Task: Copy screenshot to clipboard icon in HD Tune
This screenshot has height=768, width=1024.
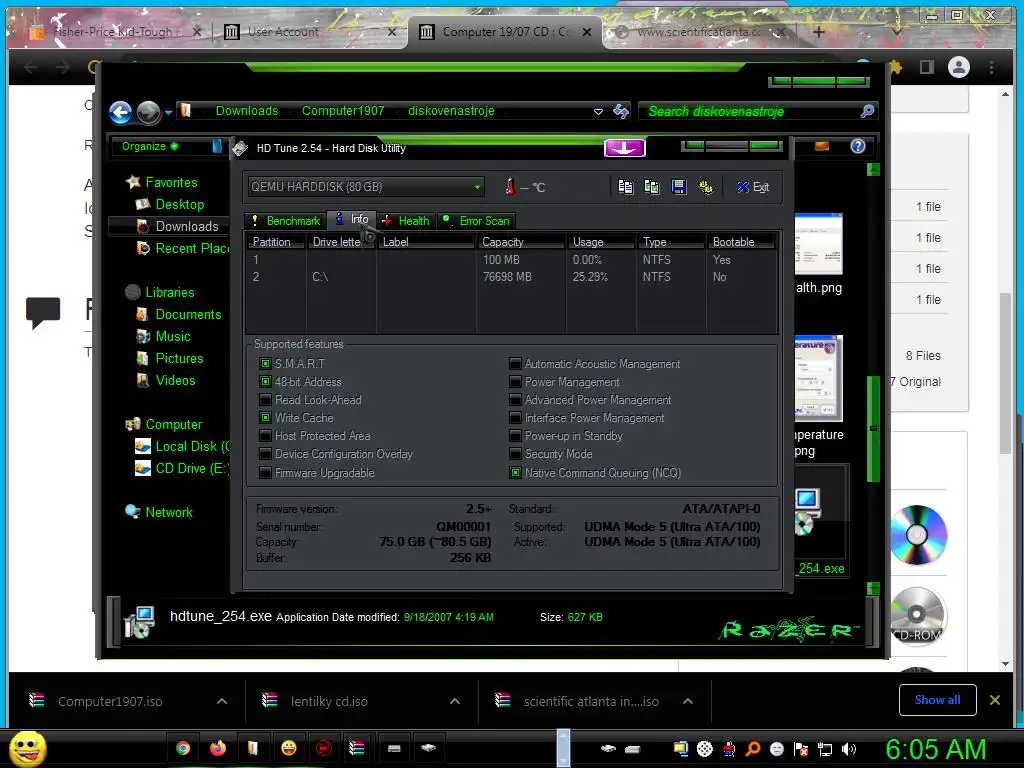Action: (x=652, y=187)
